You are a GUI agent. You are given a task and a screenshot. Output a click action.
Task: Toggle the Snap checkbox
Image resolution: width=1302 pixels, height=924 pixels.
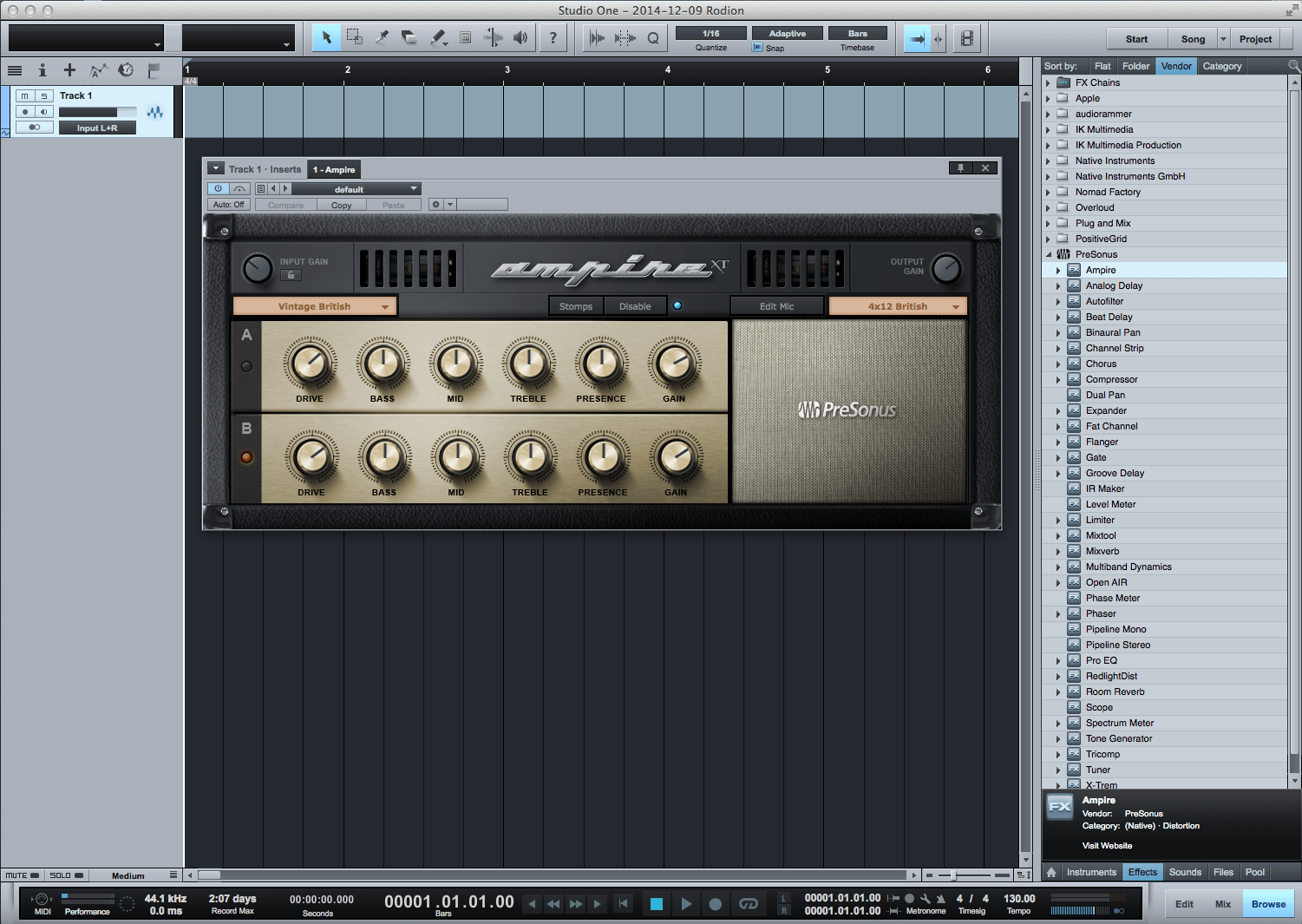point(757,48)
